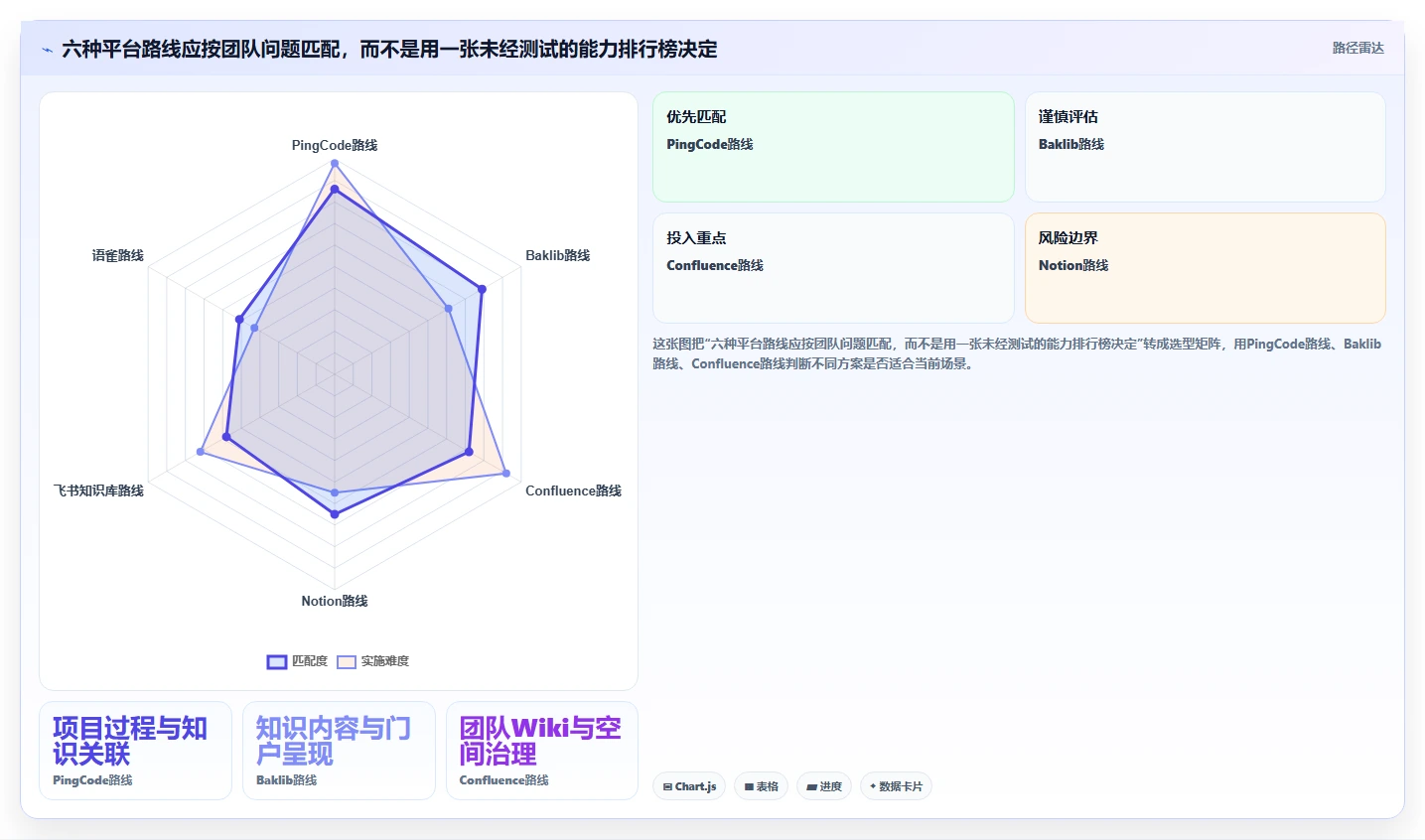The width and height of the screenshot is (1425, 840).
Task: Select the 知识内容与门户呈现 card
Action: coord(339,751)
